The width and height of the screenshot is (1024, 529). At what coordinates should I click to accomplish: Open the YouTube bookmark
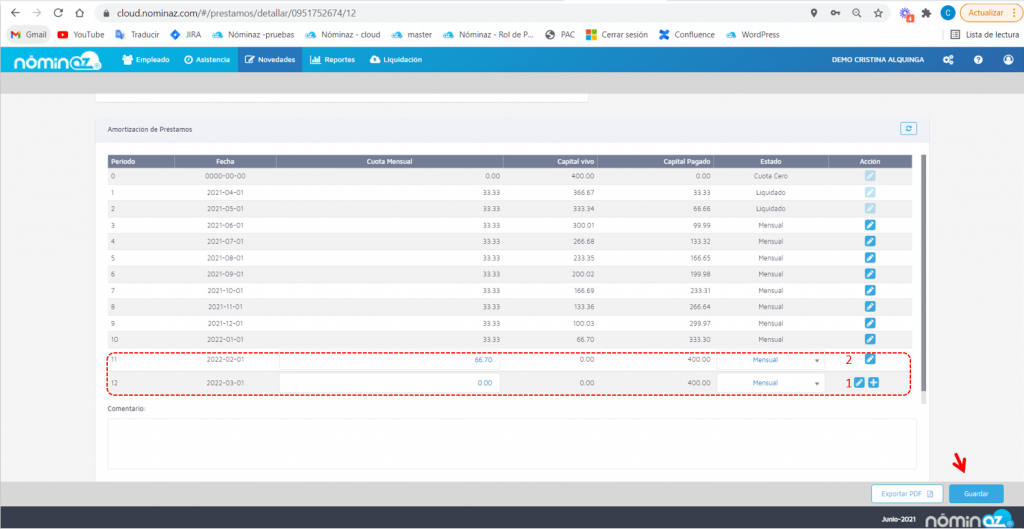(x=81, y=35)
